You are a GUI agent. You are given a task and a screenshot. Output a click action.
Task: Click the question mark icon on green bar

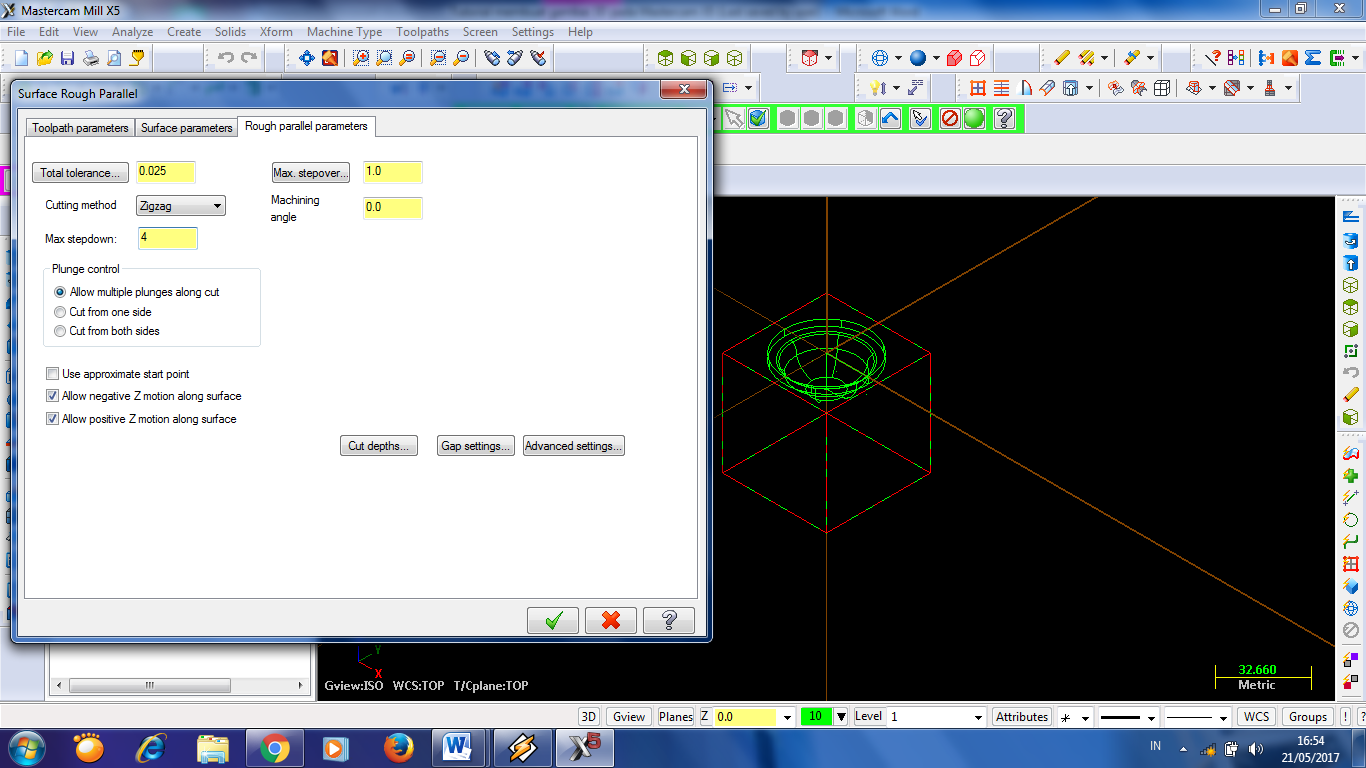[x=1005, y=119]
